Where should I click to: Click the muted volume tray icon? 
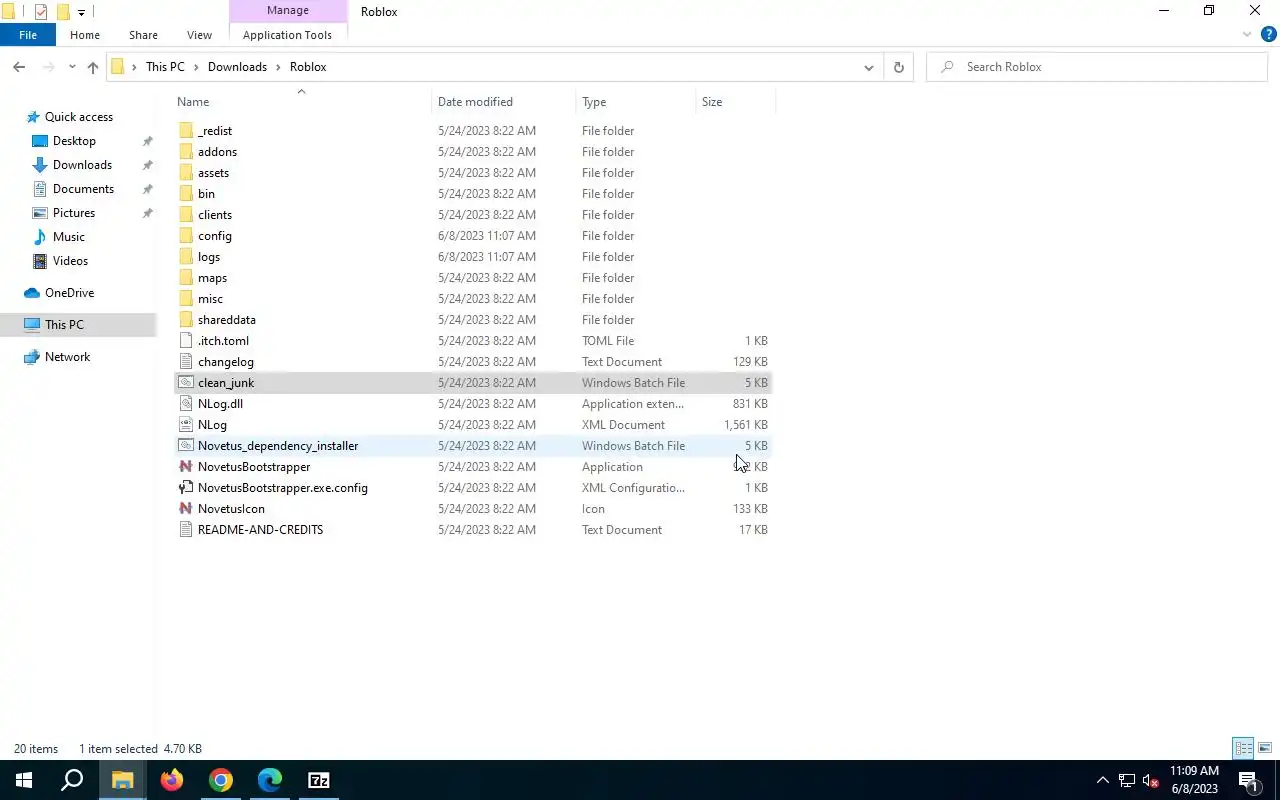pyautogui.click(x=1150, y=780)
